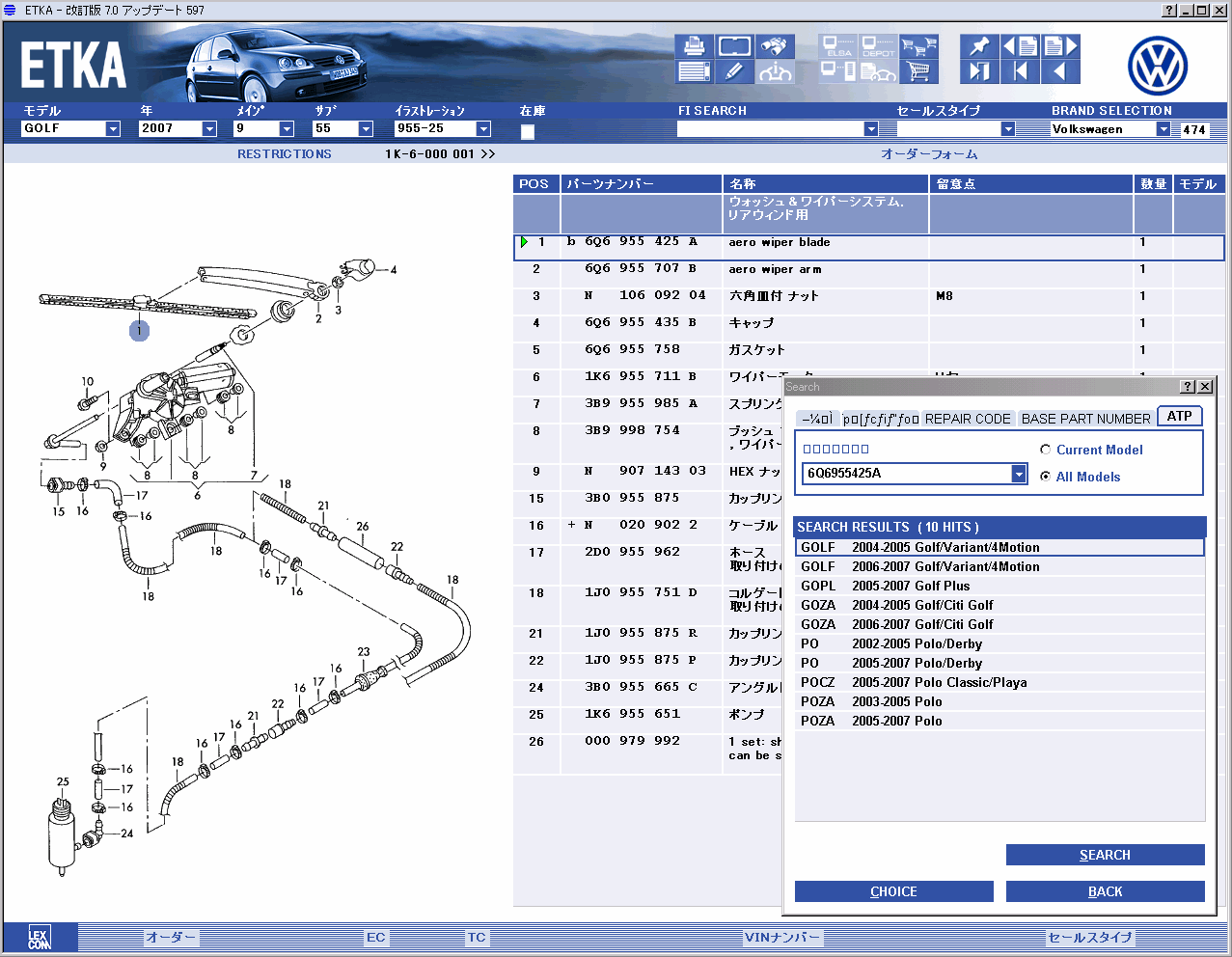This screenshot has height=957, width=1232.
Task: Click the 474 field beside brand selection
Action: click(1194, 129)
